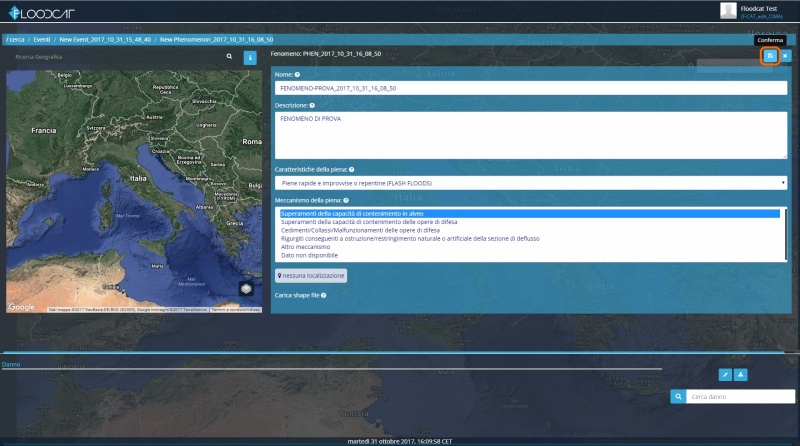Screen dimensions: 800x446
Task: Click the 'nessuna localizzazione' button
Action: point(311,276)
